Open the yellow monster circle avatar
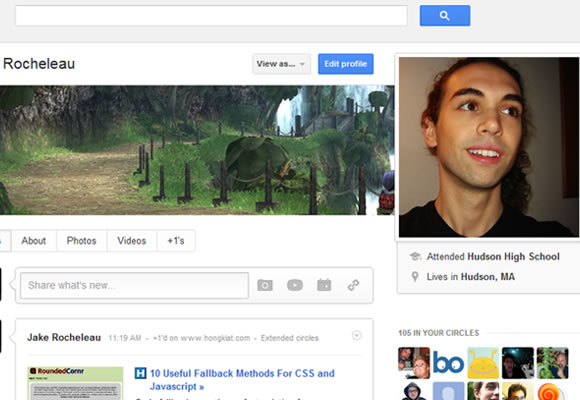The width and height of the screenshot is (580, 400). coord(483,363)
